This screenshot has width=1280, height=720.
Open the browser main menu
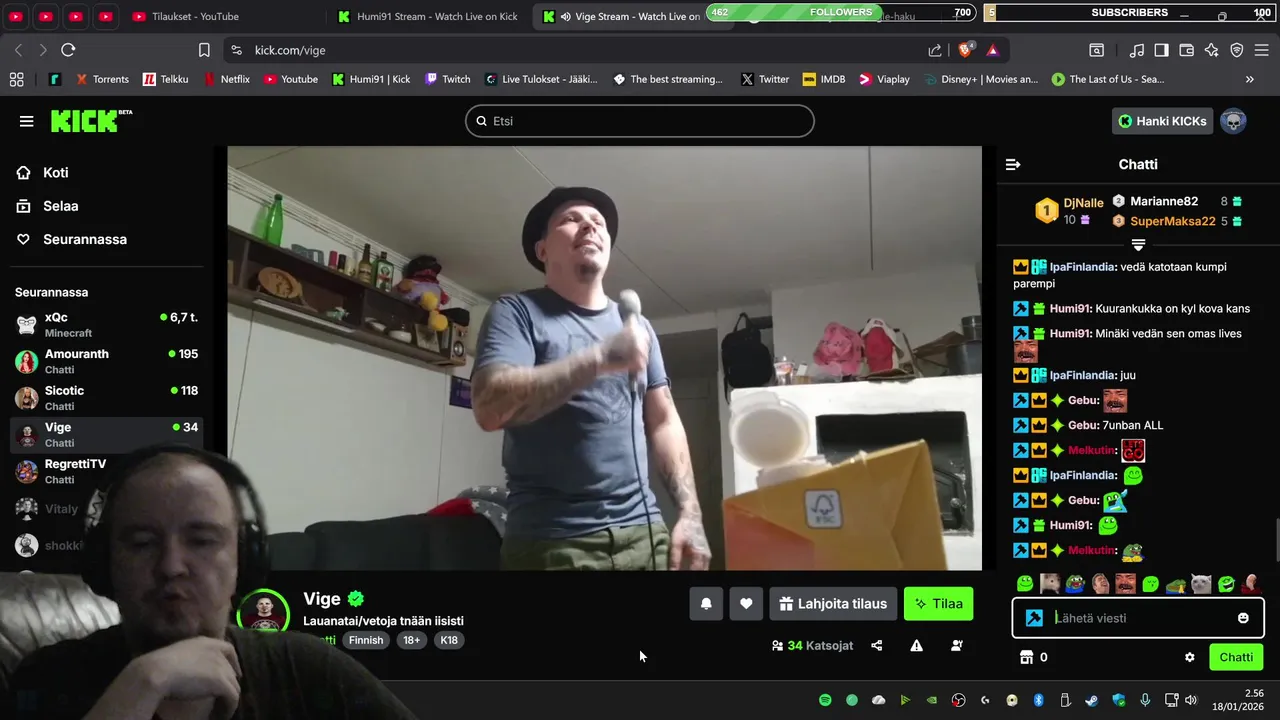click(1262, 50)
